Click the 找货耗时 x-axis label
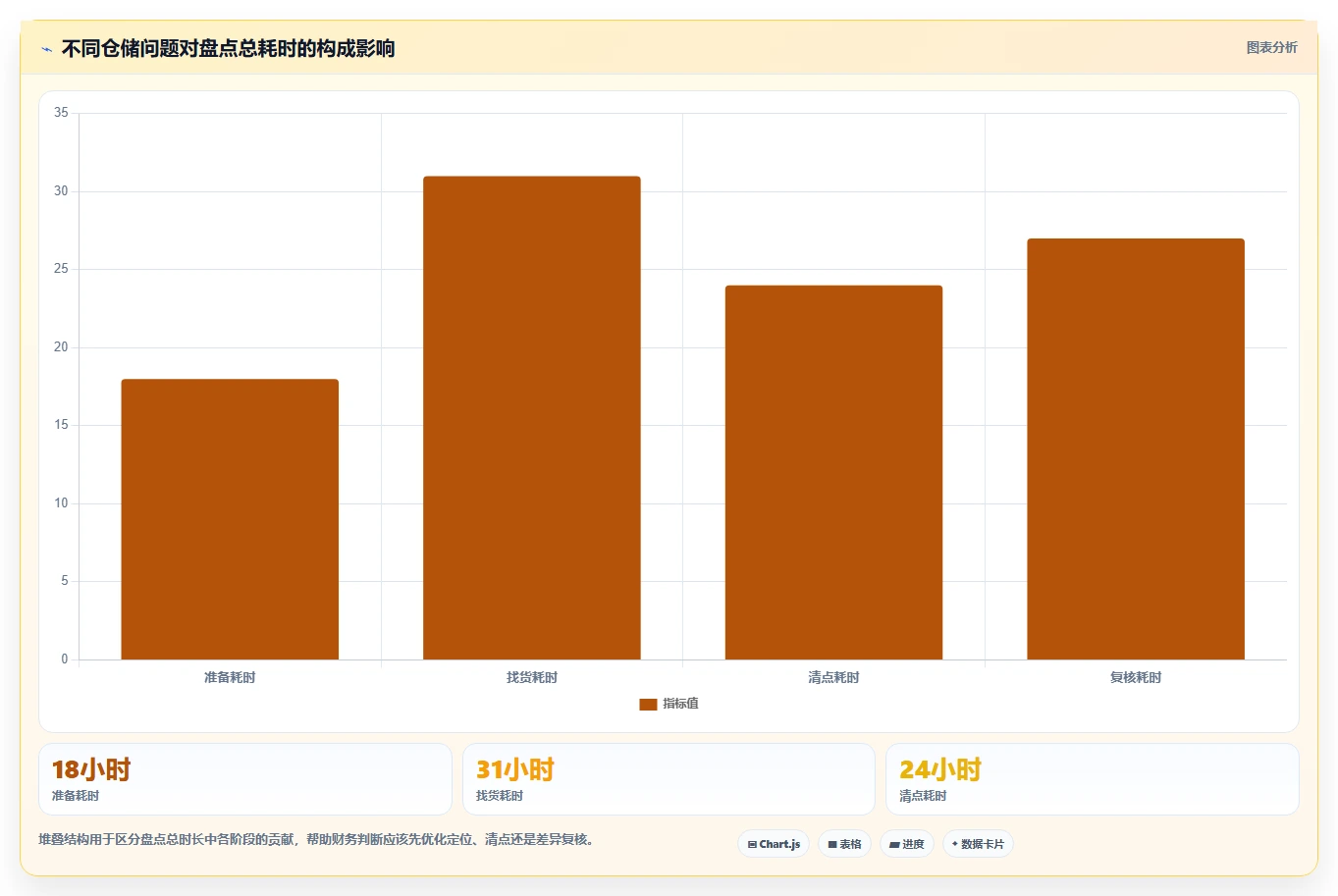Viewport: 1338px width, 896px height. tap(532, 677)
